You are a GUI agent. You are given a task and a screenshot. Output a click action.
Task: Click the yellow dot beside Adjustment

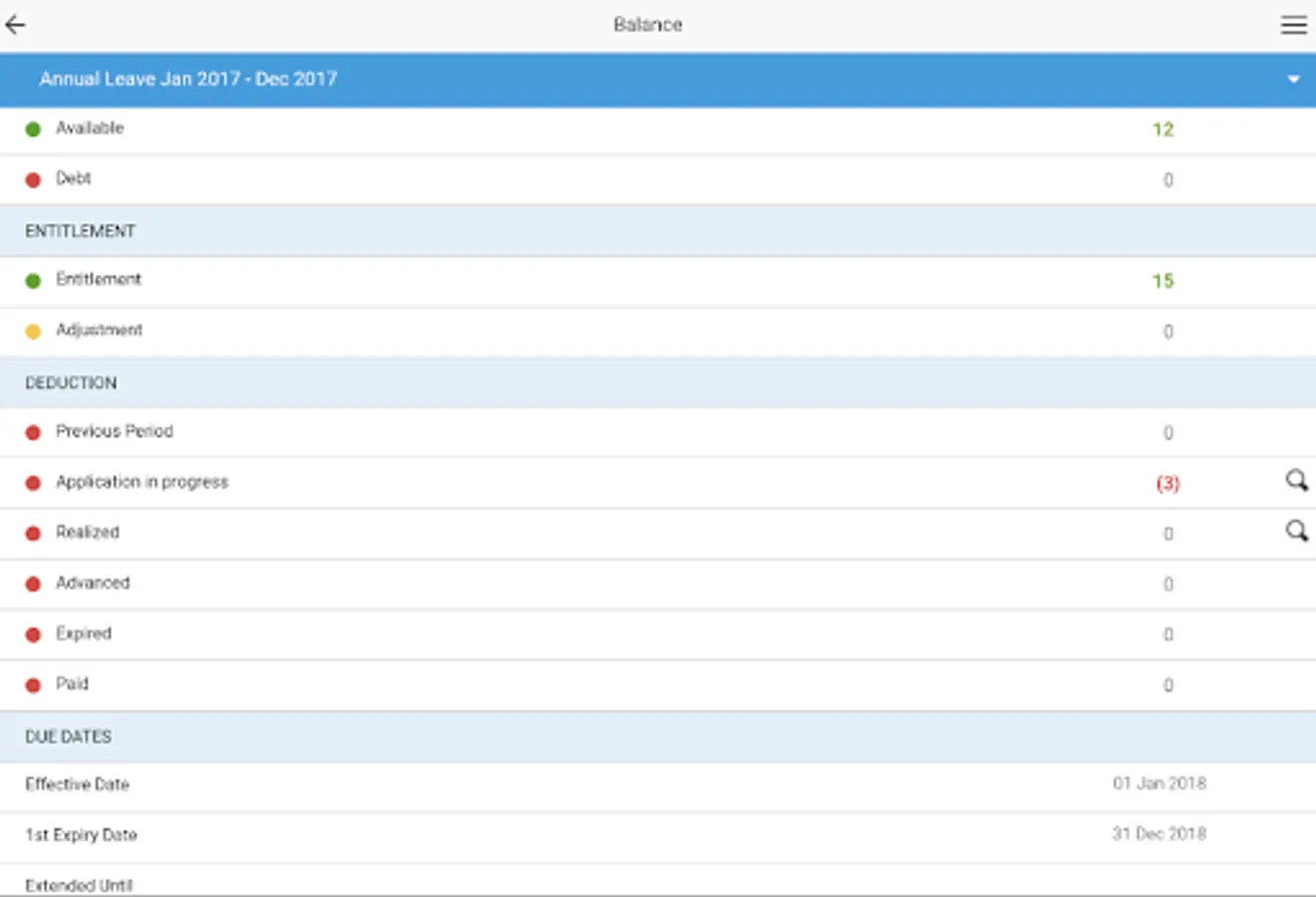coord(33,332)
